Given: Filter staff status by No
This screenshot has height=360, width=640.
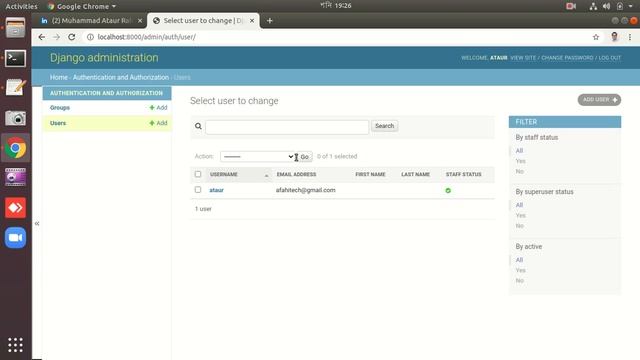Looking at the screenshot, I should (520, 171).
